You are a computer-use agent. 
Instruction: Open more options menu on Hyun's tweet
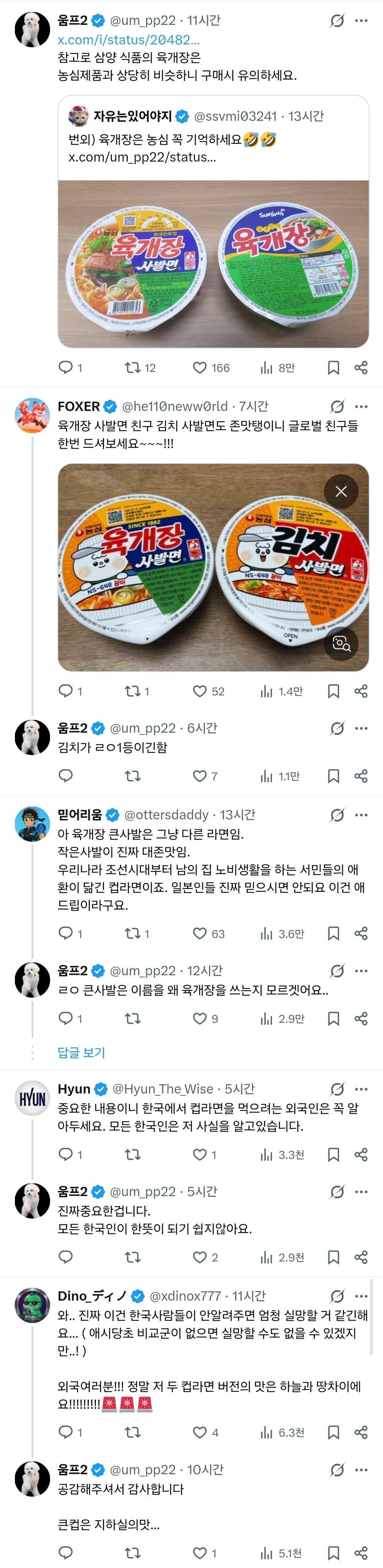click(x=361, y=1089)
